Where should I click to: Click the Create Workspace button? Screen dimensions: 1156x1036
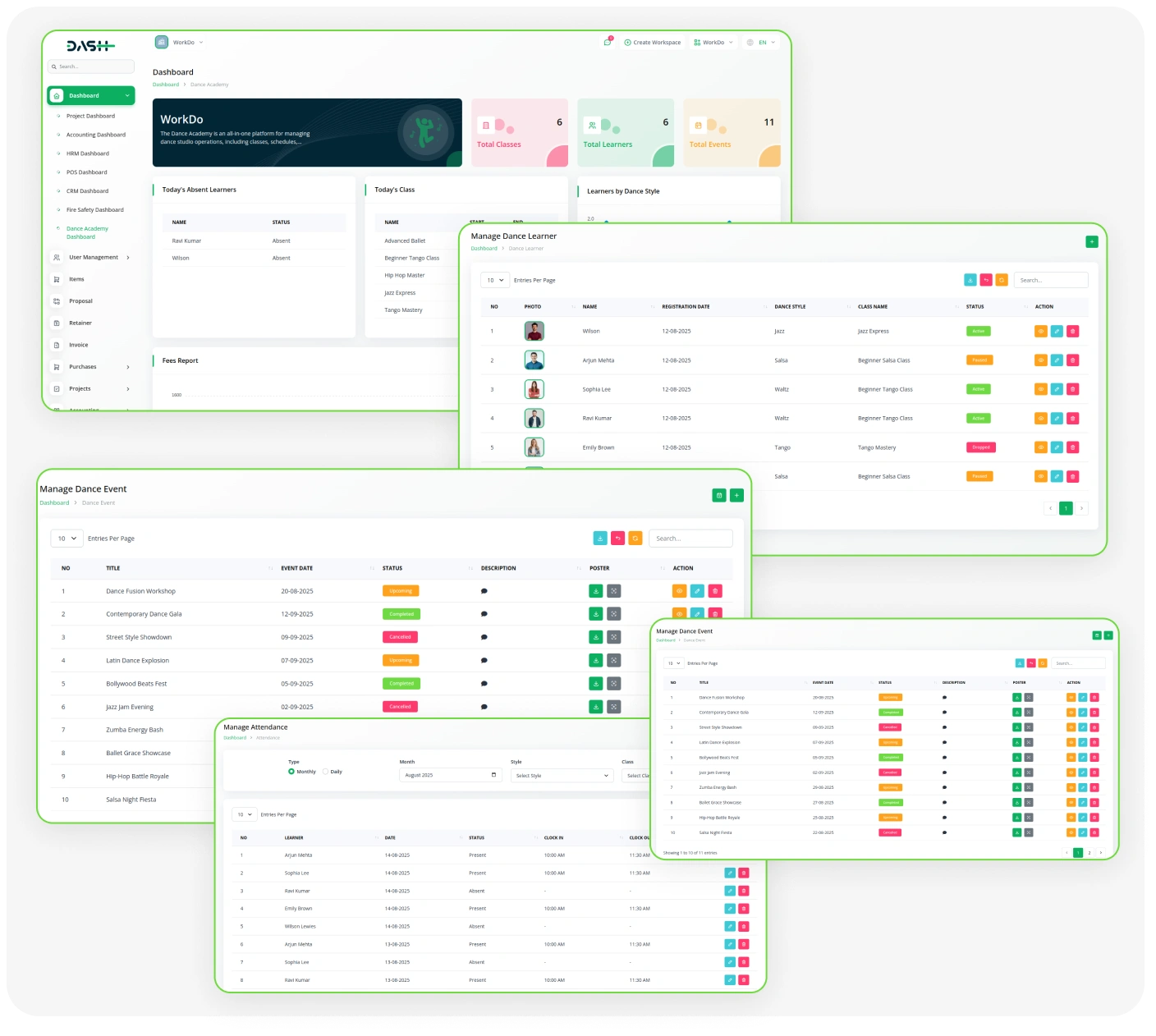tap(653, 43)
